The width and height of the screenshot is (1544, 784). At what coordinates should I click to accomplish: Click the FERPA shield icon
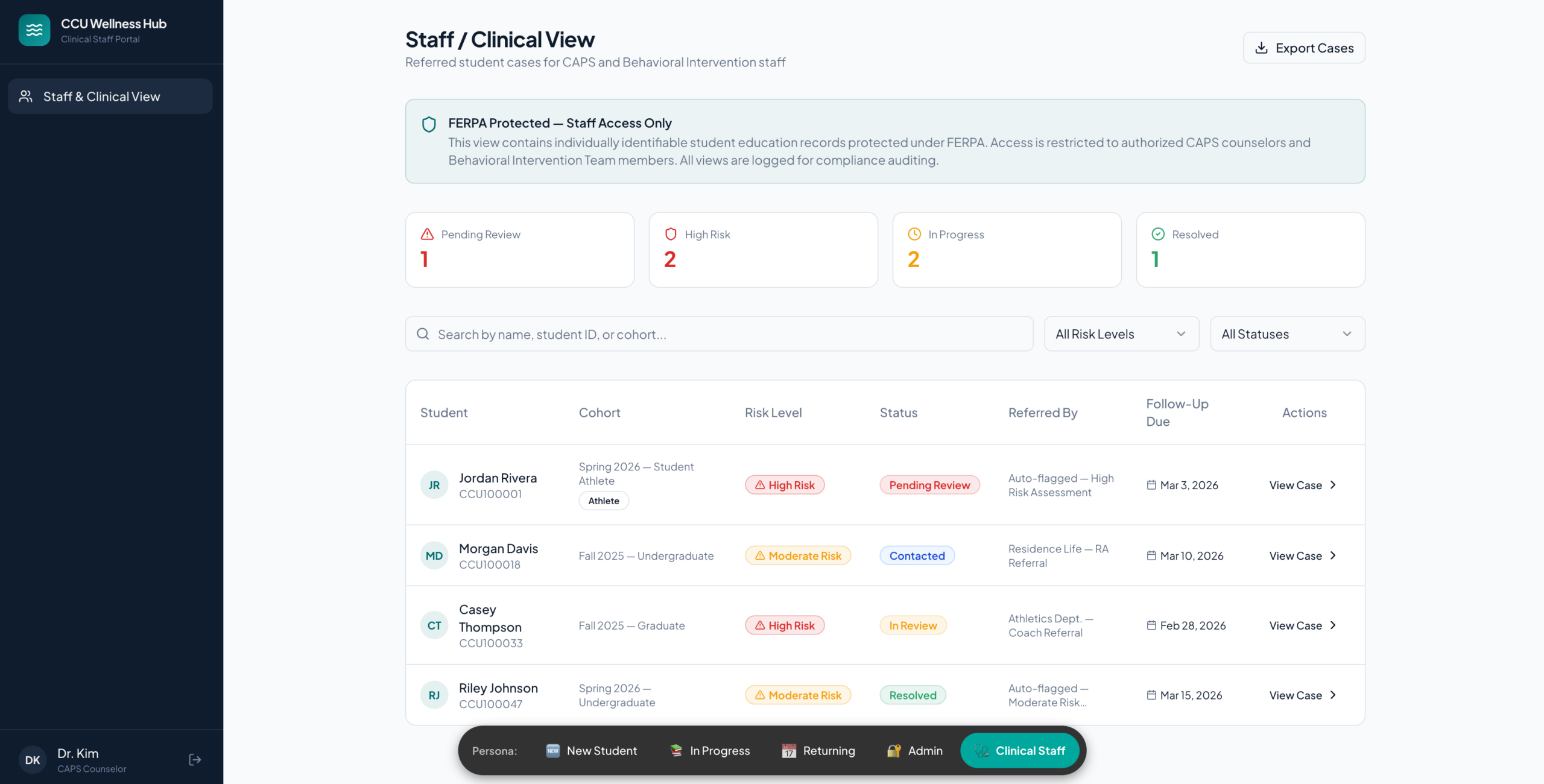tap(429, 124)
